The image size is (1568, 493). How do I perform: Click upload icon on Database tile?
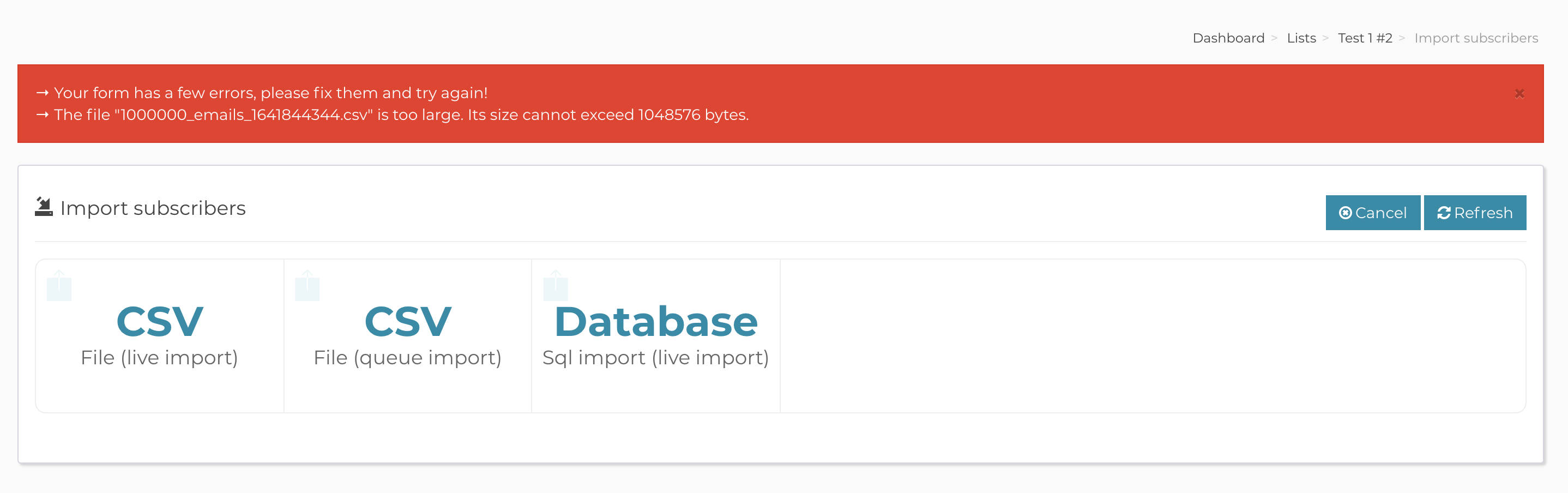tap(555, 285)
